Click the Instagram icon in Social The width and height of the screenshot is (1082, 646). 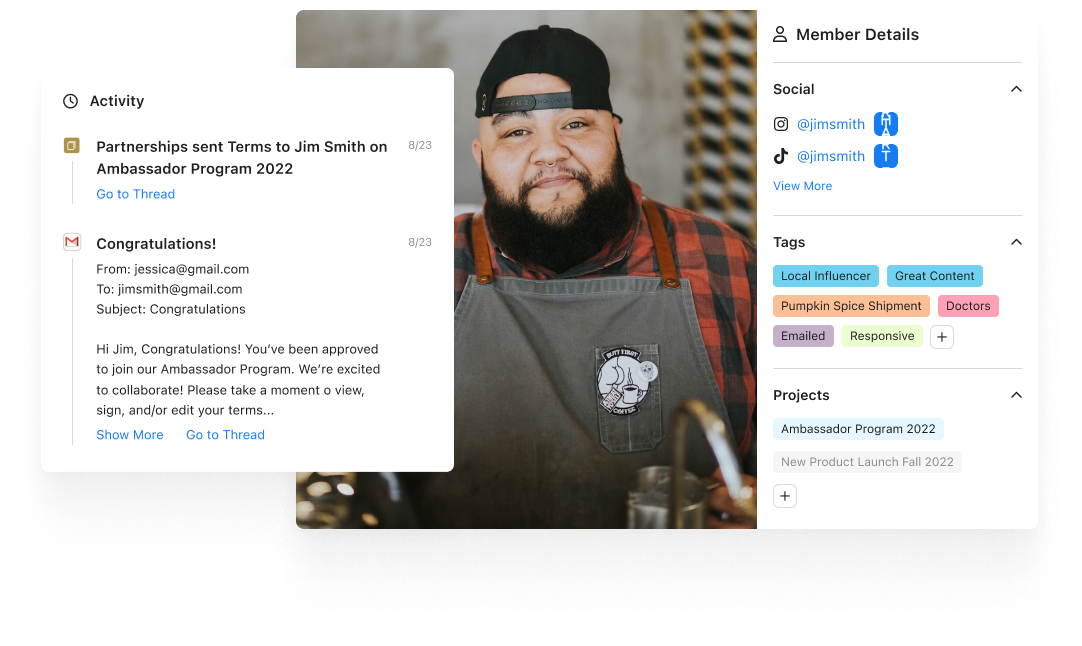coord(780,124)
